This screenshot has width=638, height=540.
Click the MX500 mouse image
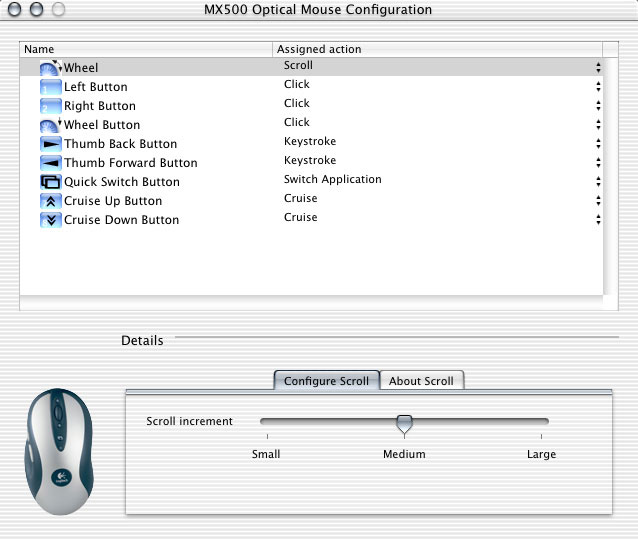(59, 451)
